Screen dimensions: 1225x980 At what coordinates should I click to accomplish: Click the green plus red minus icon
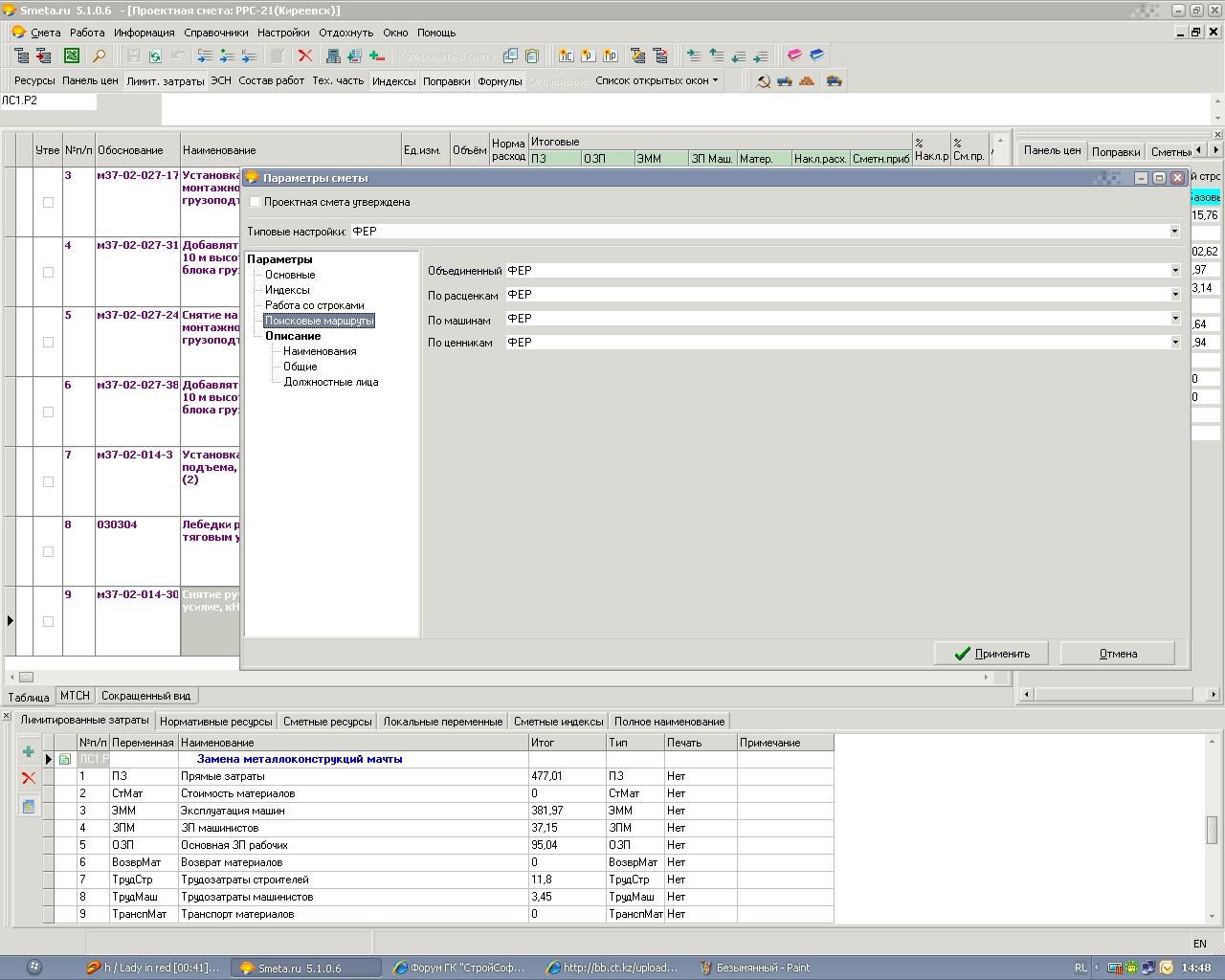click(x=377, y=56)
